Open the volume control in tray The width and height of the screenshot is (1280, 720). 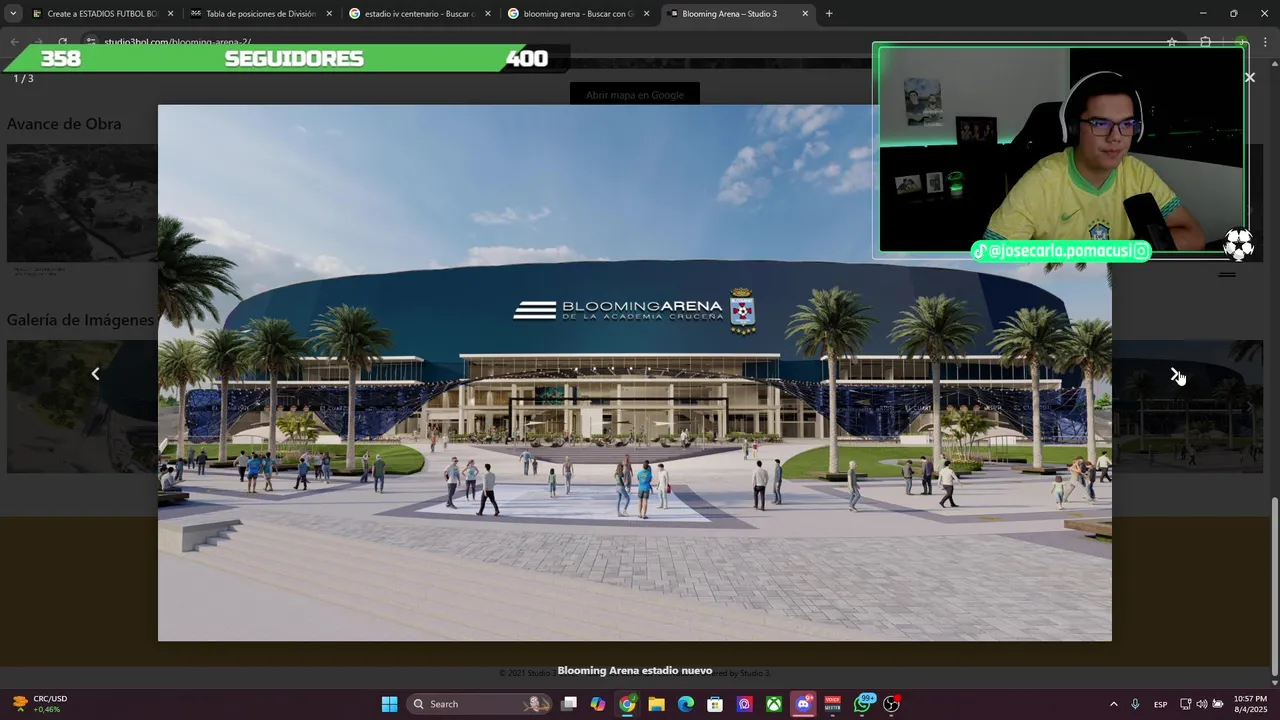[1201, 704]
